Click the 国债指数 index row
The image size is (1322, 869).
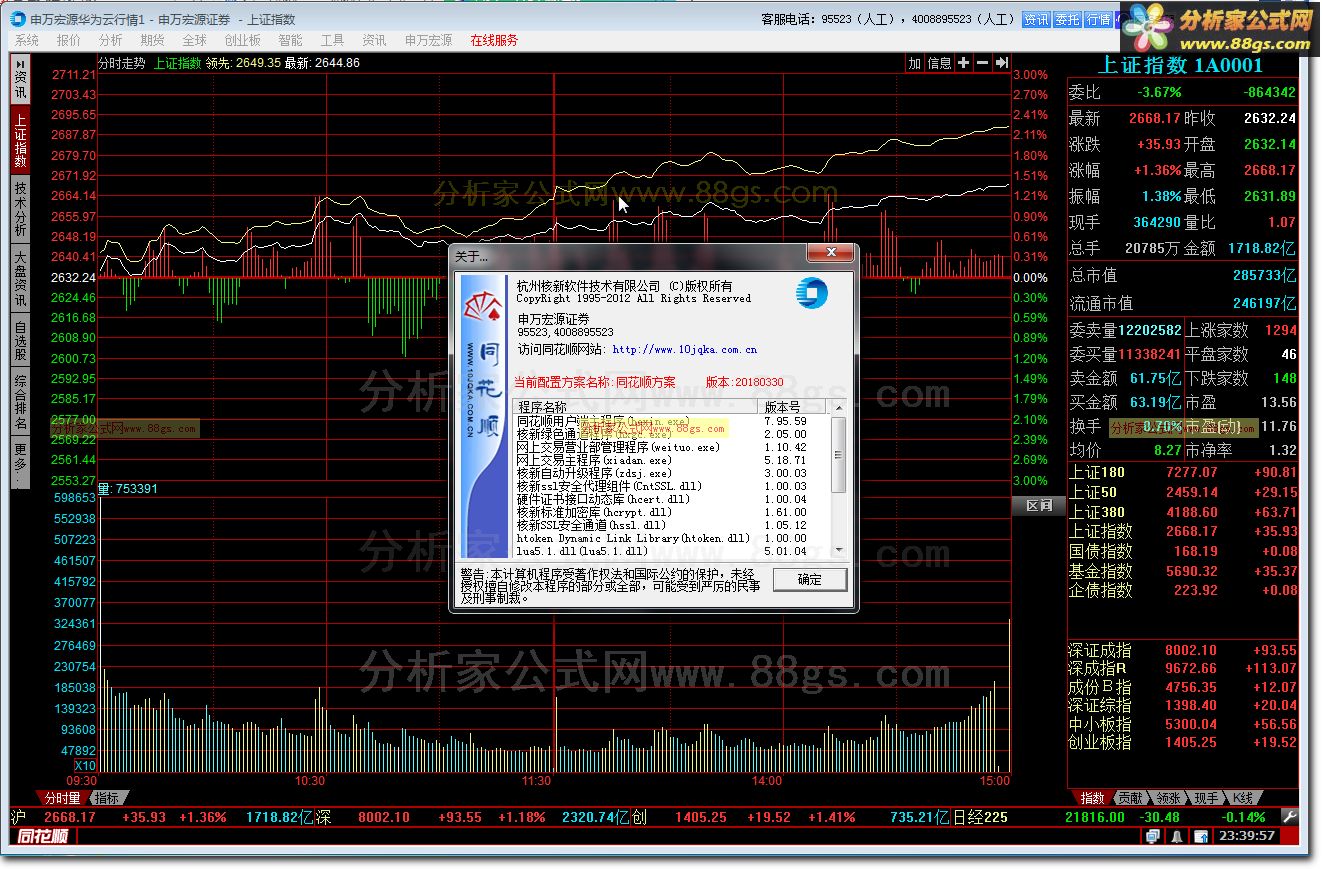1183,551
